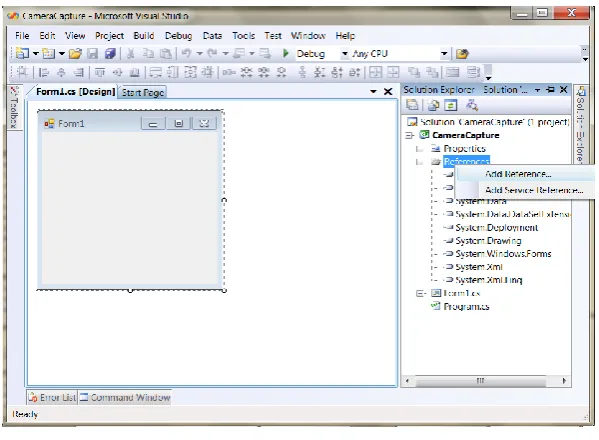The height and width of the screenshot is (440, 599).
Task: Open the File menu
Action: coord(22,36)
